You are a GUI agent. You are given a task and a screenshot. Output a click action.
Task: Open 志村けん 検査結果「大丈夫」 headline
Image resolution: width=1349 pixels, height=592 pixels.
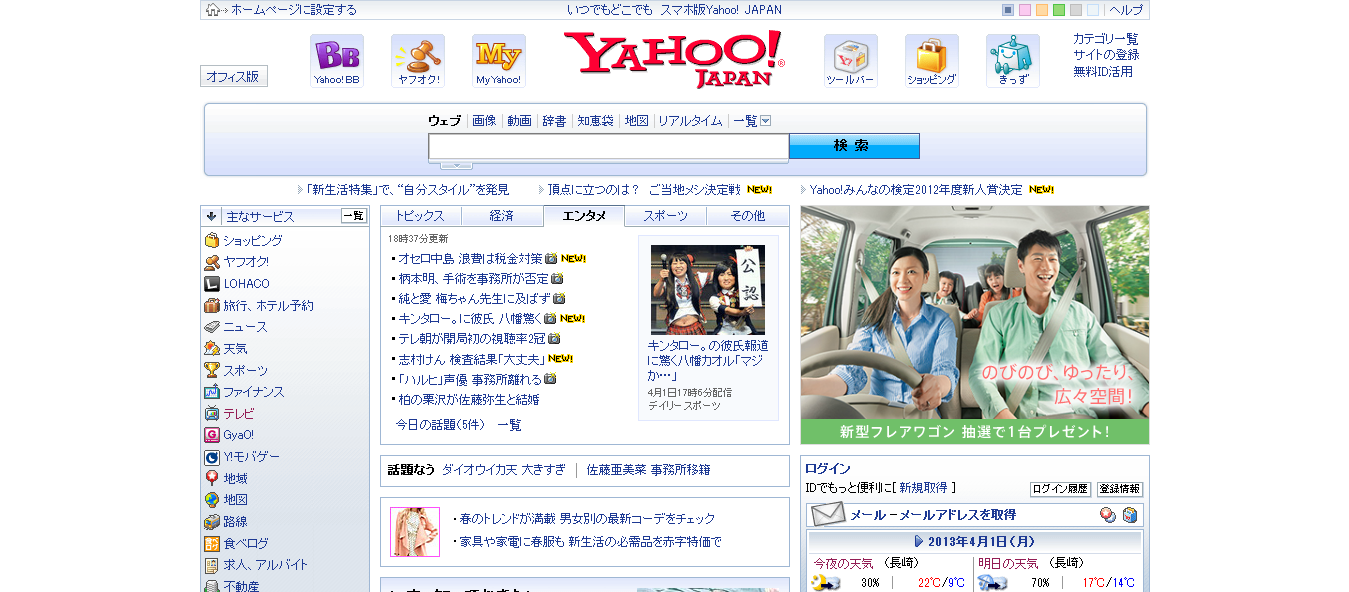pyautogui.click(x=472, y=359)
